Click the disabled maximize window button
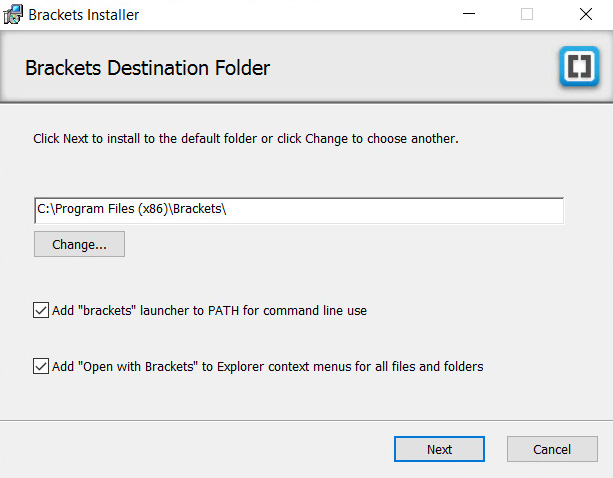The image size is (613, 478). (x=527, y=14)
